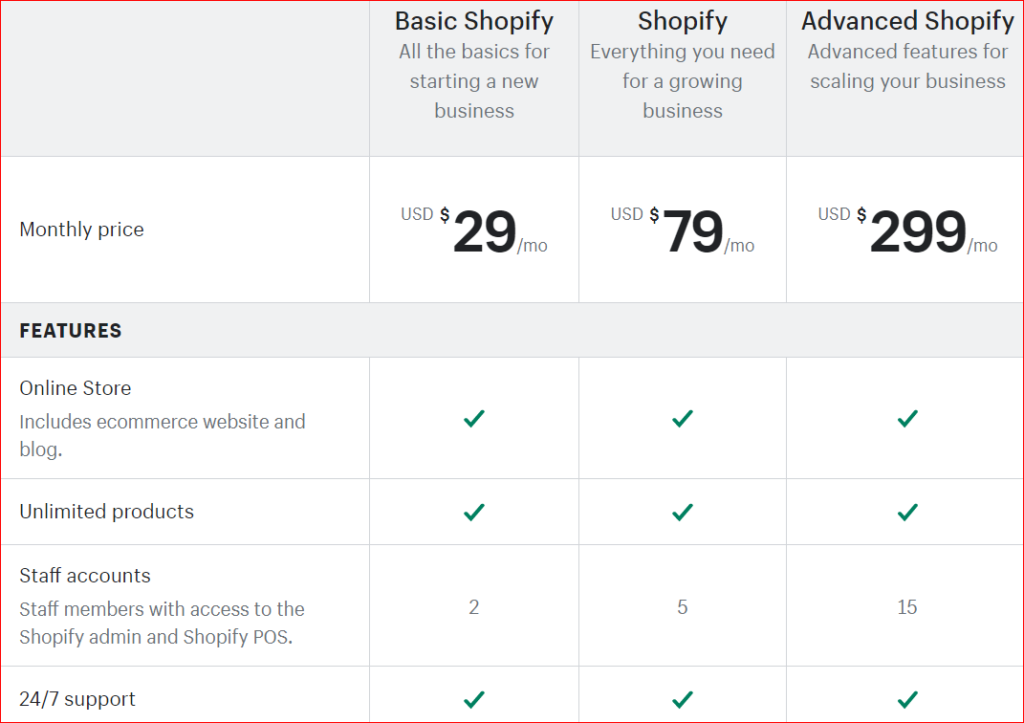
Task: Click 24/7 support checkmark in Shopify column
Action: click(682, 699)
